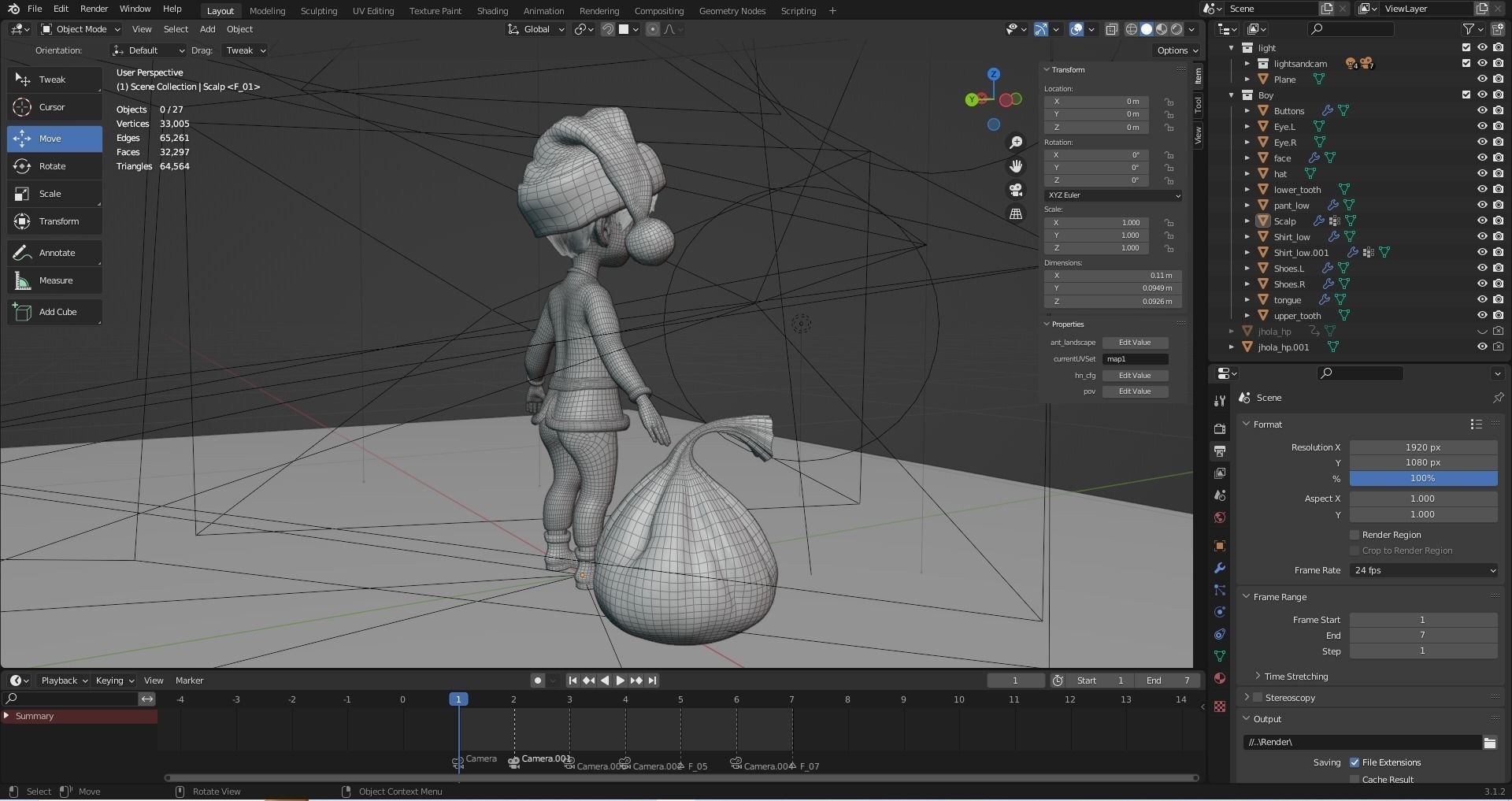The width and height of the screenshot is (1512, 801).
Task: Open the timeline Playback popover
Action: [63, 680]
